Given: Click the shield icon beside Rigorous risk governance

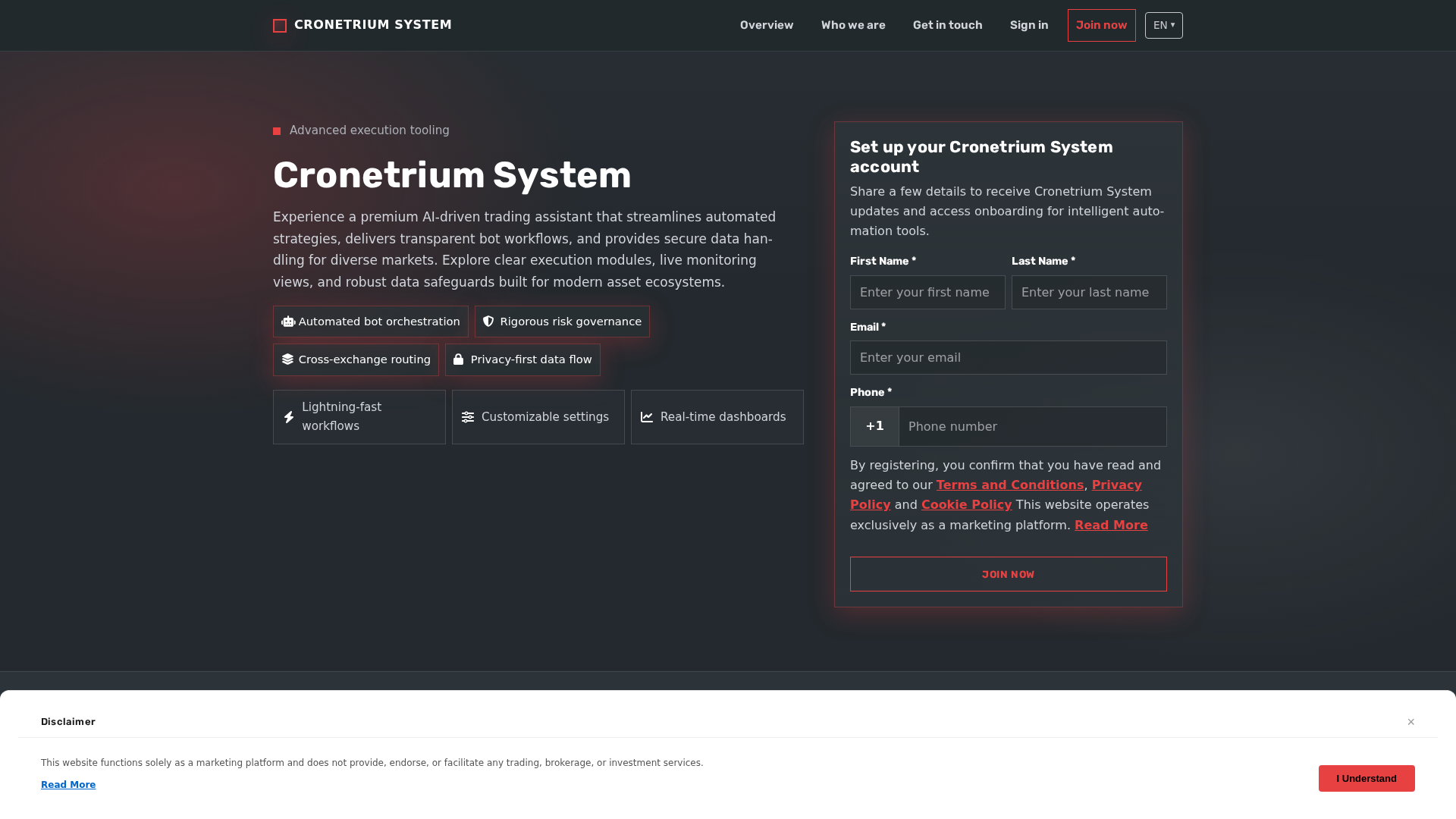Looking at the screenshot, I should pos(488,322).
